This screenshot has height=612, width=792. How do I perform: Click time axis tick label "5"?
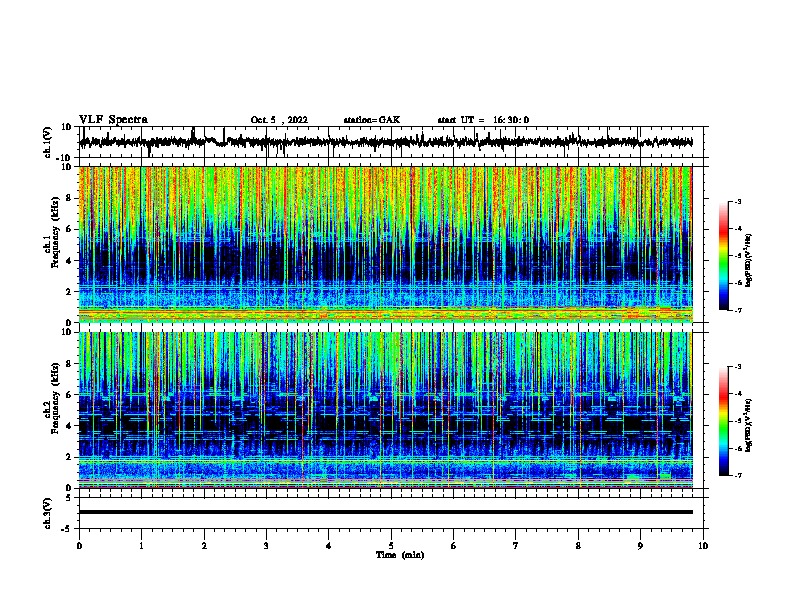click(391, 546)
